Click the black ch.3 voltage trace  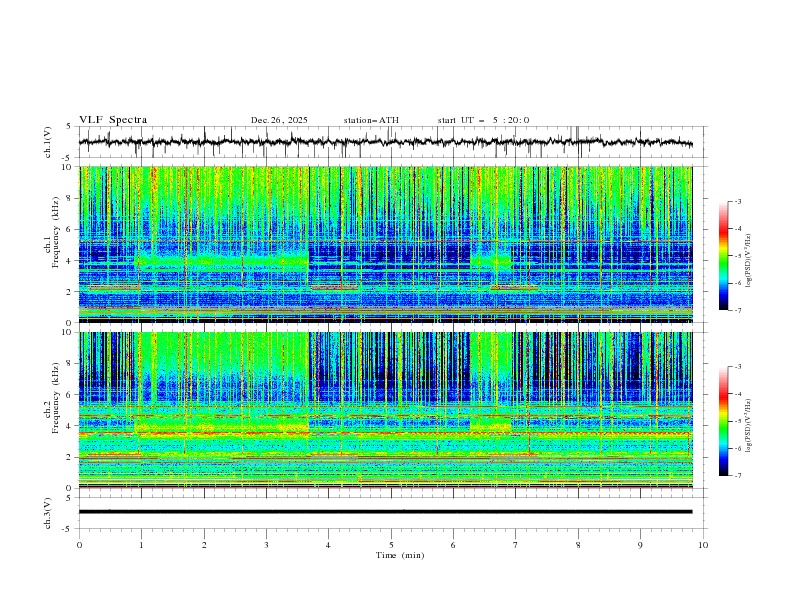click(x=386, y=511)
